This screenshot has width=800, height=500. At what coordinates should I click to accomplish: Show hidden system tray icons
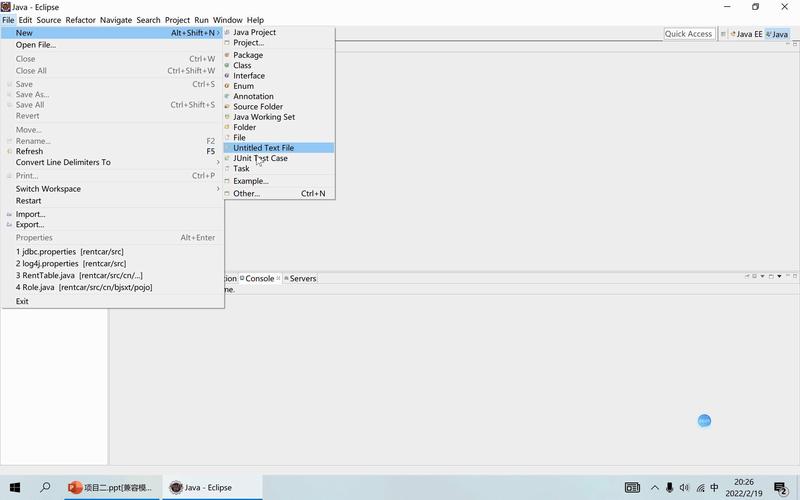tap(655, 487)
